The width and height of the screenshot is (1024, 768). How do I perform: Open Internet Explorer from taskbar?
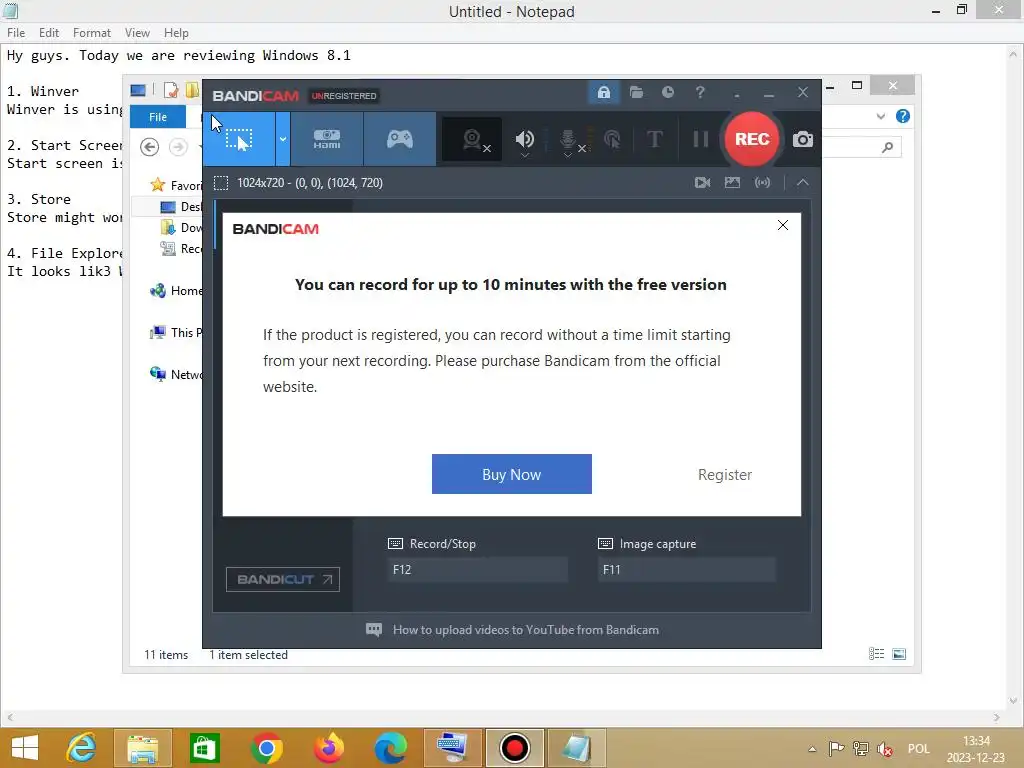(81, 748)
